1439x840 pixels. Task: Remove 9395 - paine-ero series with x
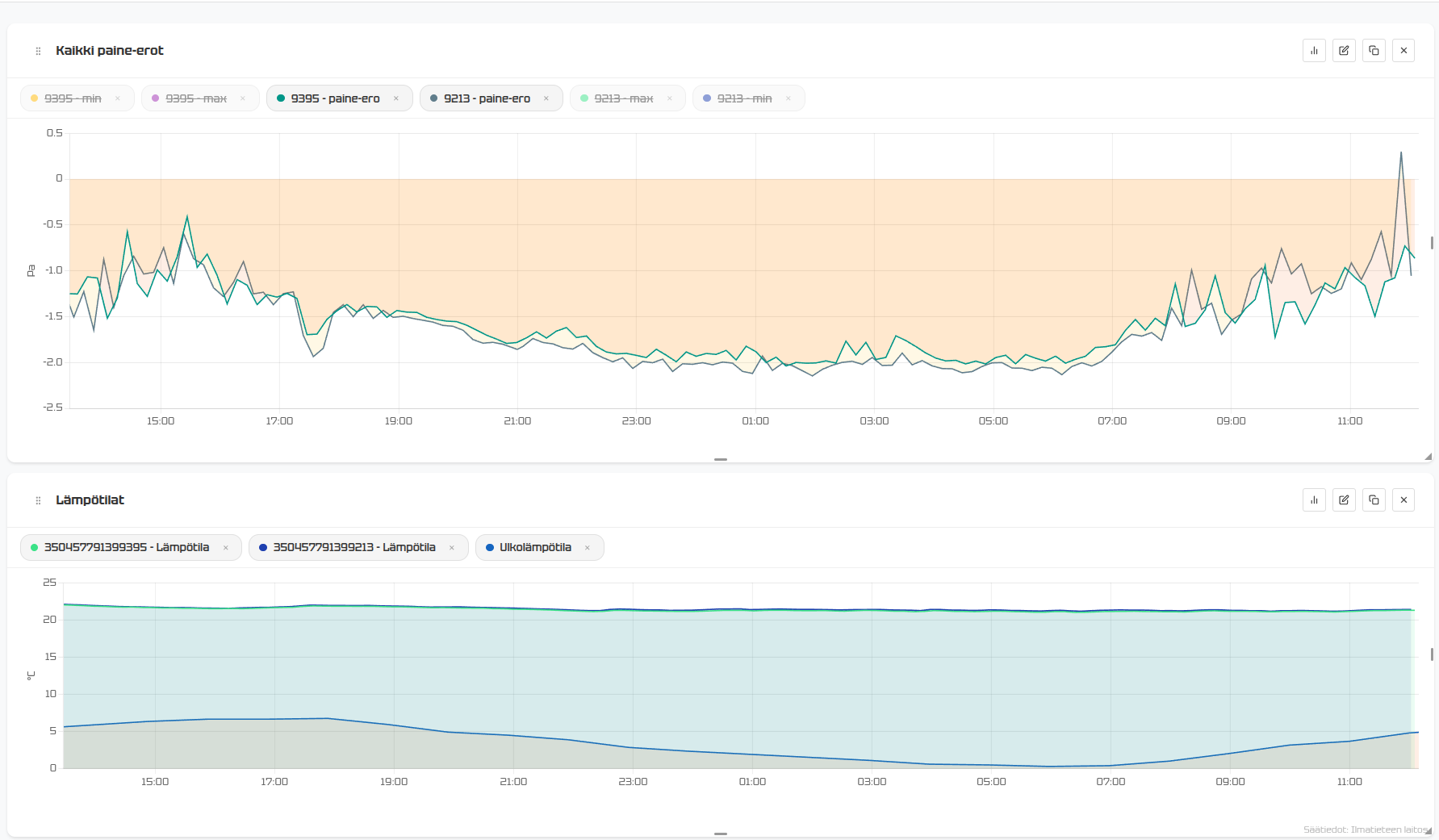coord(396,98)
